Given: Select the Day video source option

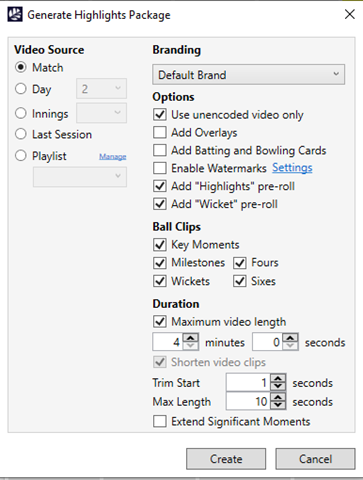Looking at the screenshot, I should [x=21, y=89].
